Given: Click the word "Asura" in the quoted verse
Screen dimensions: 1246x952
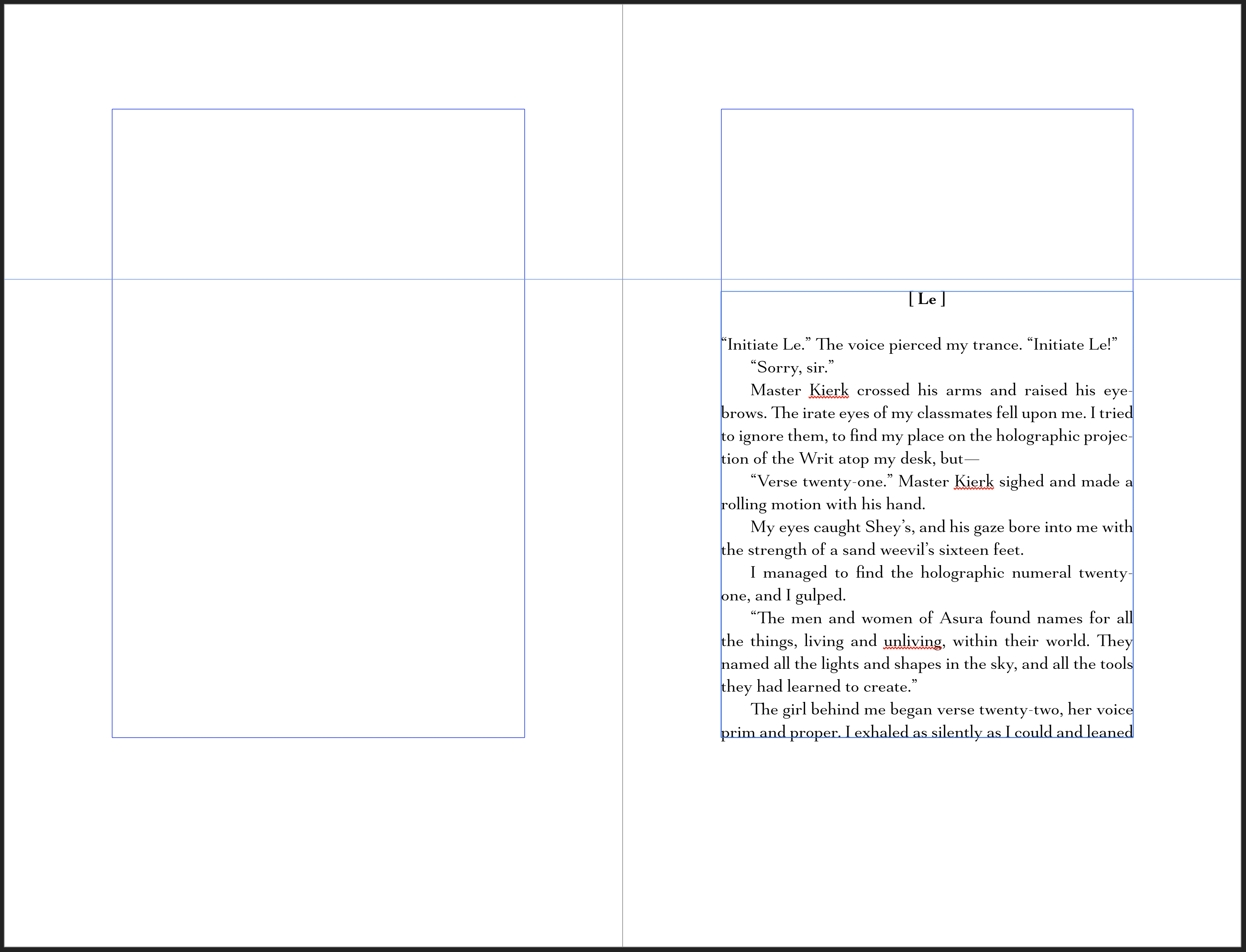Looking at the screenshot, I should pyautogui.click(x=961, y=618).
